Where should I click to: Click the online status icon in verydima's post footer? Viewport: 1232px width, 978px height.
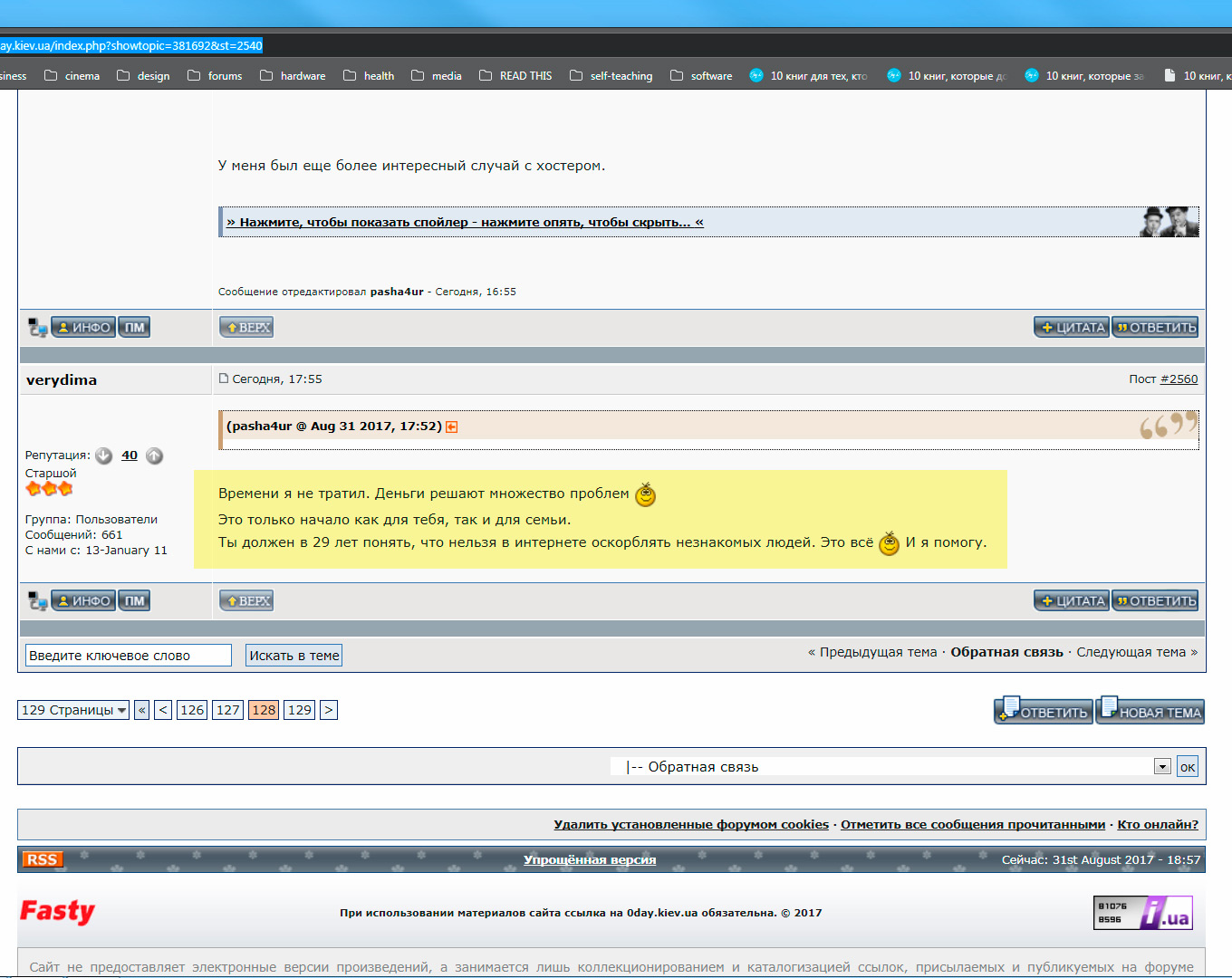coord(37,601)
